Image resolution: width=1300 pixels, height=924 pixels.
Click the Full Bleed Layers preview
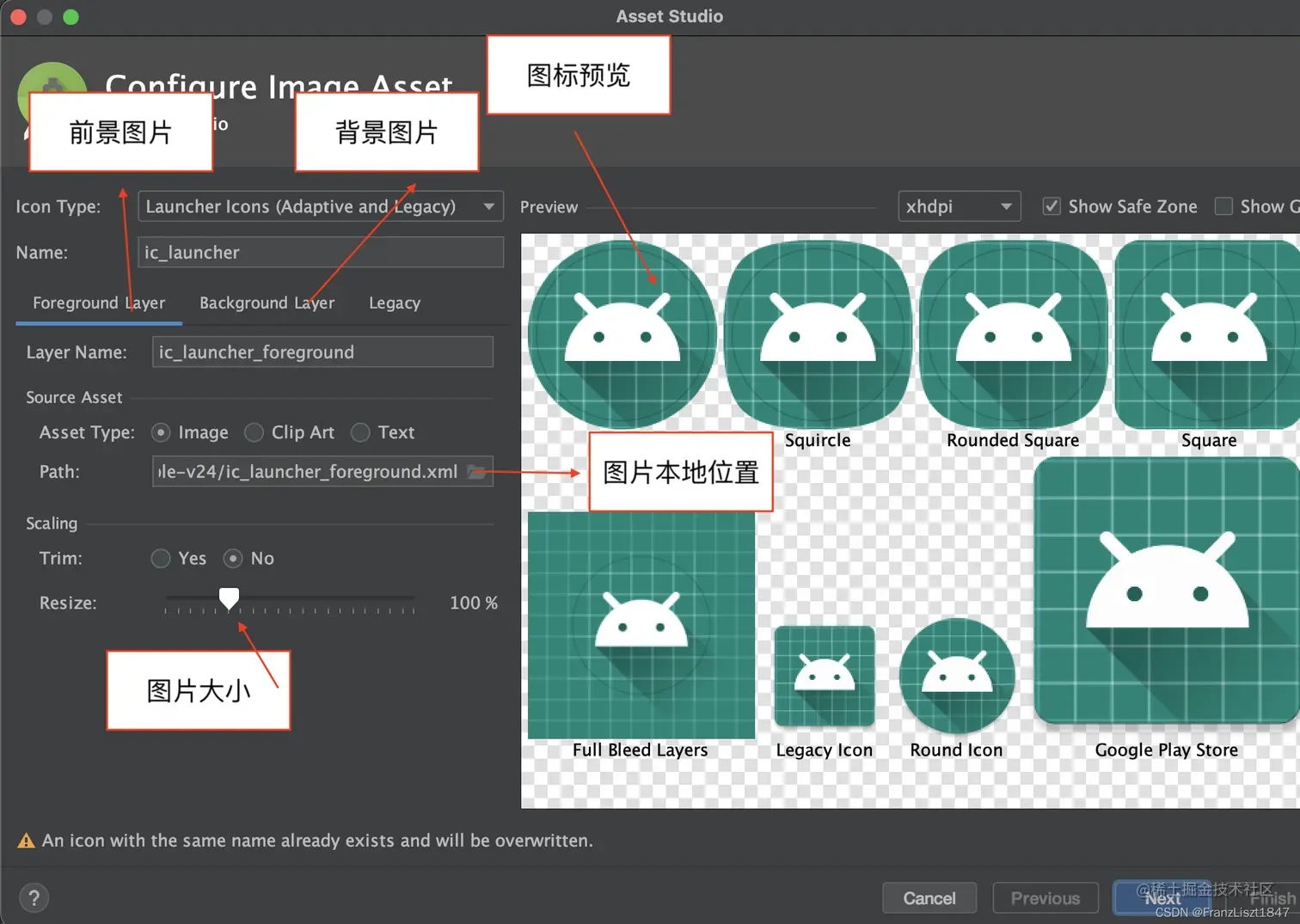tap(641, 625)
